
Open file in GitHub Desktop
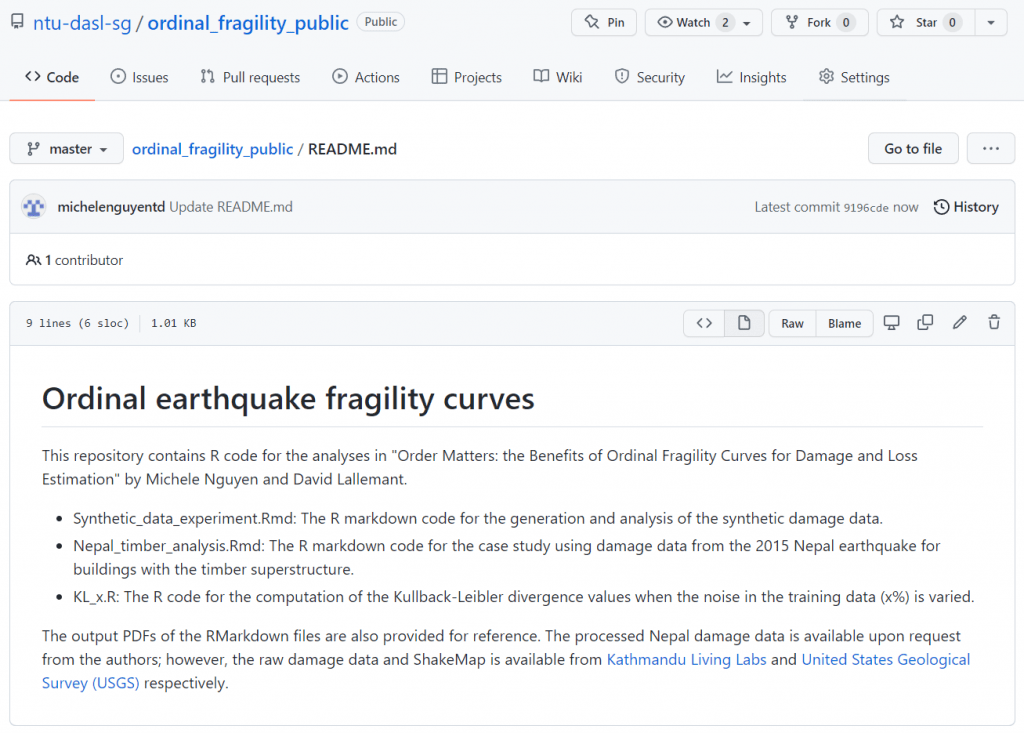[x=891, y=322]
